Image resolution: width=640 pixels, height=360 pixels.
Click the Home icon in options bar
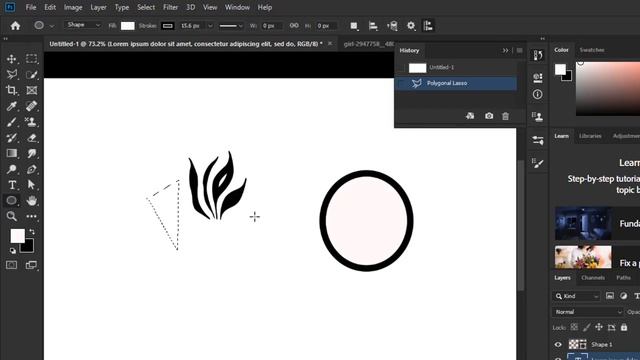coord(15,26)
